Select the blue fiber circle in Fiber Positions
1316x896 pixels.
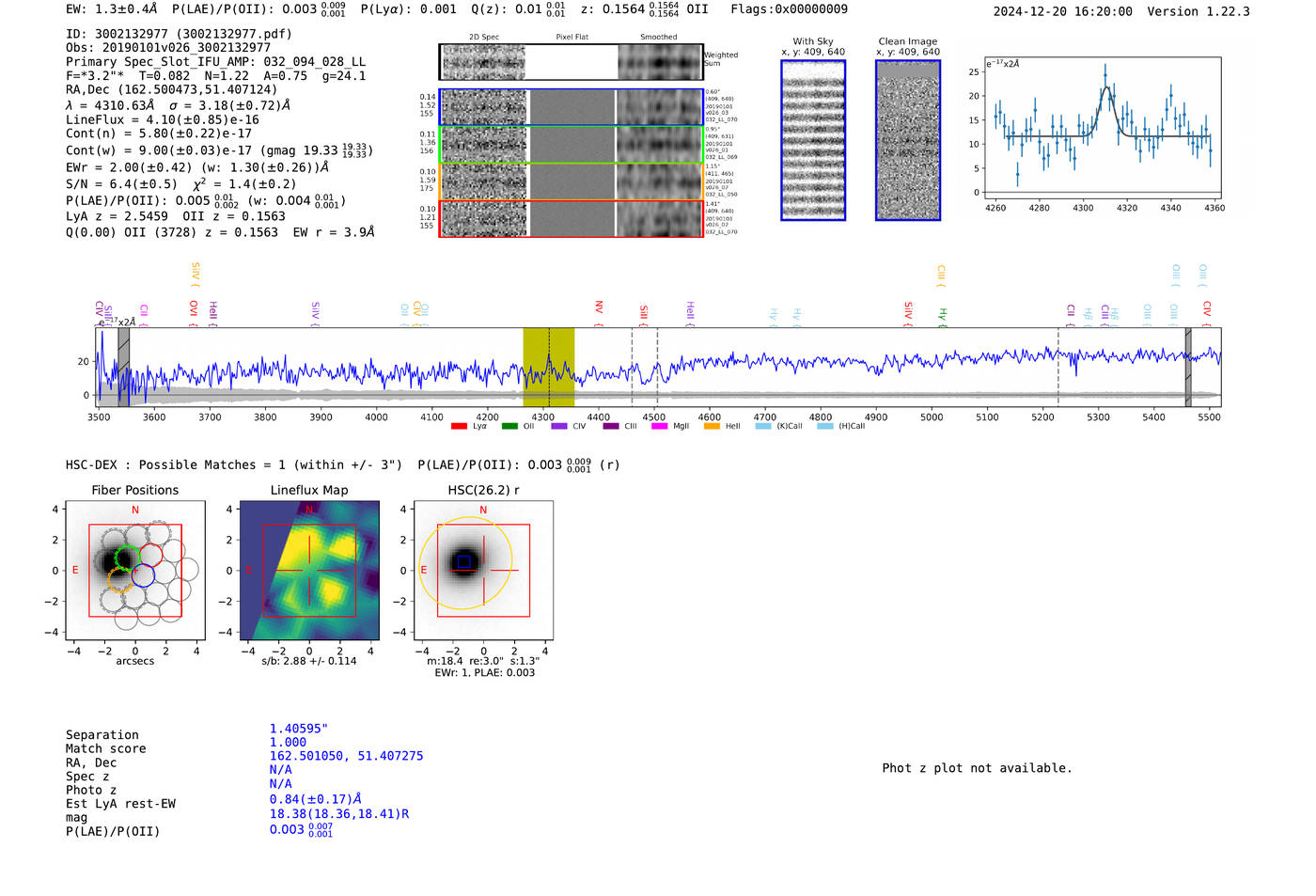[143, 575]
